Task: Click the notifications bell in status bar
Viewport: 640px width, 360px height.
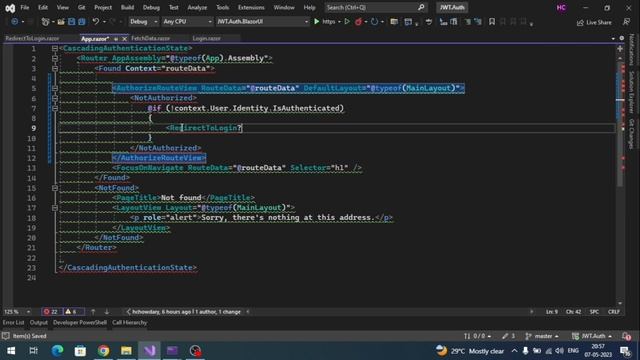Action: (x=626, y=336)
